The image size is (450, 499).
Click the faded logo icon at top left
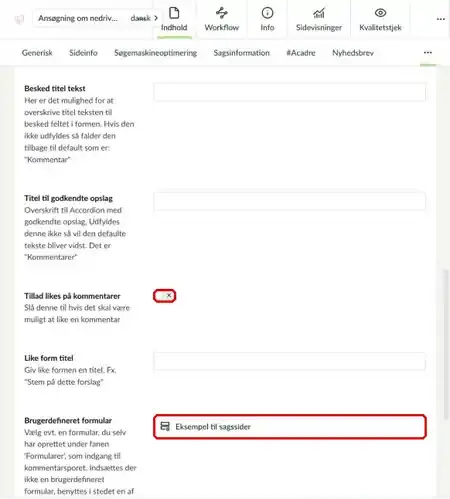pyautogui.click(x=20, y=20)
